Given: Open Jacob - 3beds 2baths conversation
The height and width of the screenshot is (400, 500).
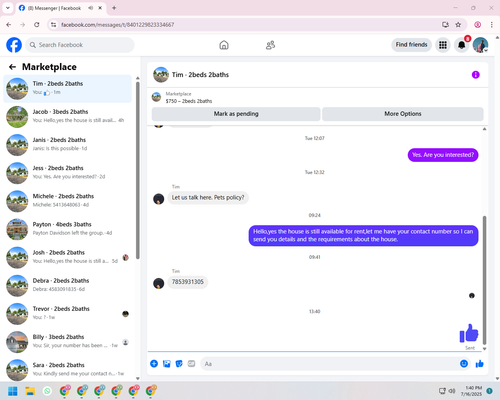Looking at the screenshot, I should (x=67, y=117).
